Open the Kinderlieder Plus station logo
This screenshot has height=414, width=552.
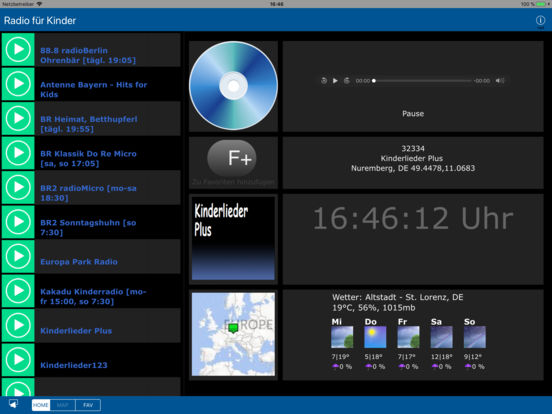[233, 238]
